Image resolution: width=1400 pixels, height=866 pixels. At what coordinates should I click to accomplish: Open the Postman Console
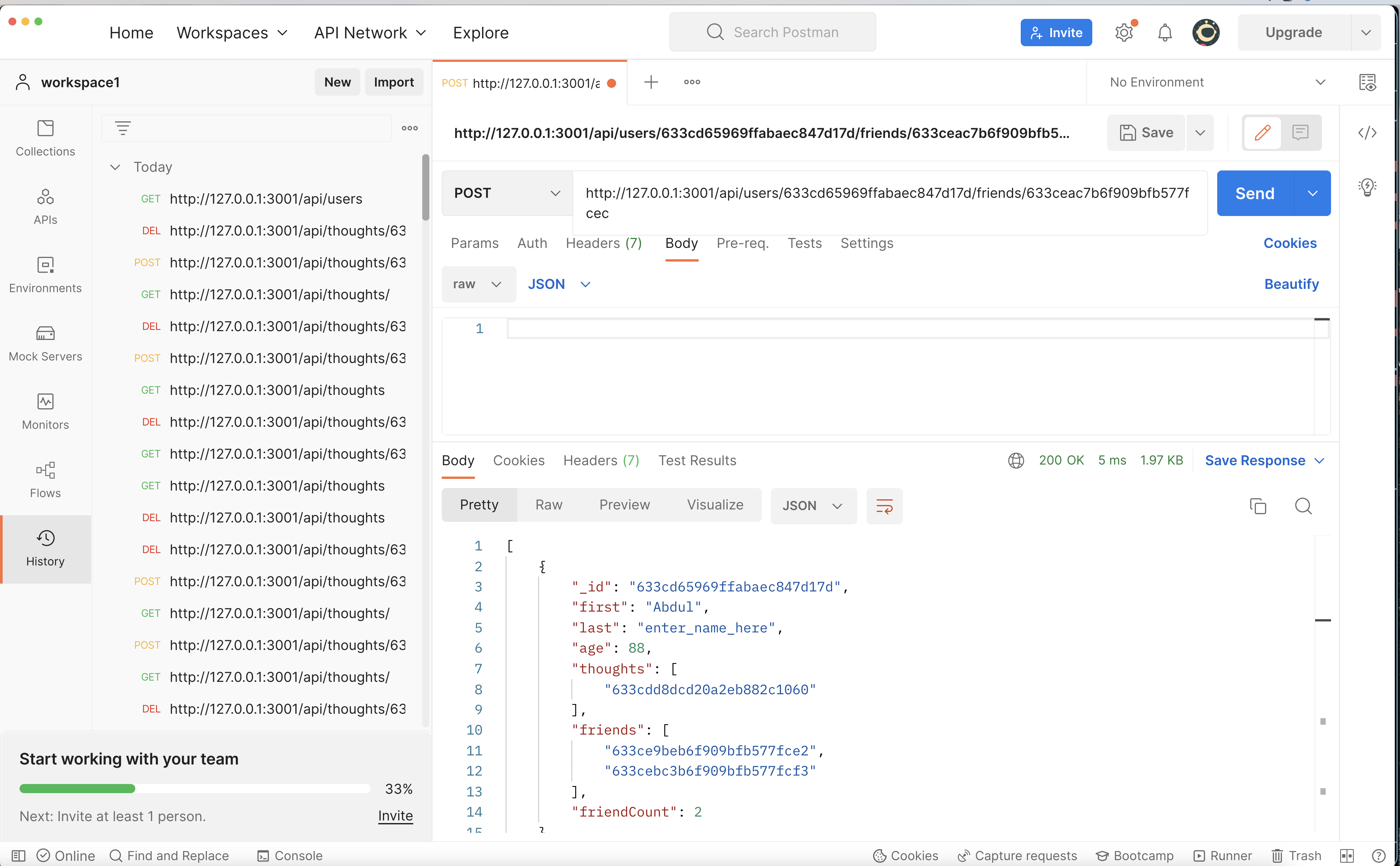(x=290, y=855)
